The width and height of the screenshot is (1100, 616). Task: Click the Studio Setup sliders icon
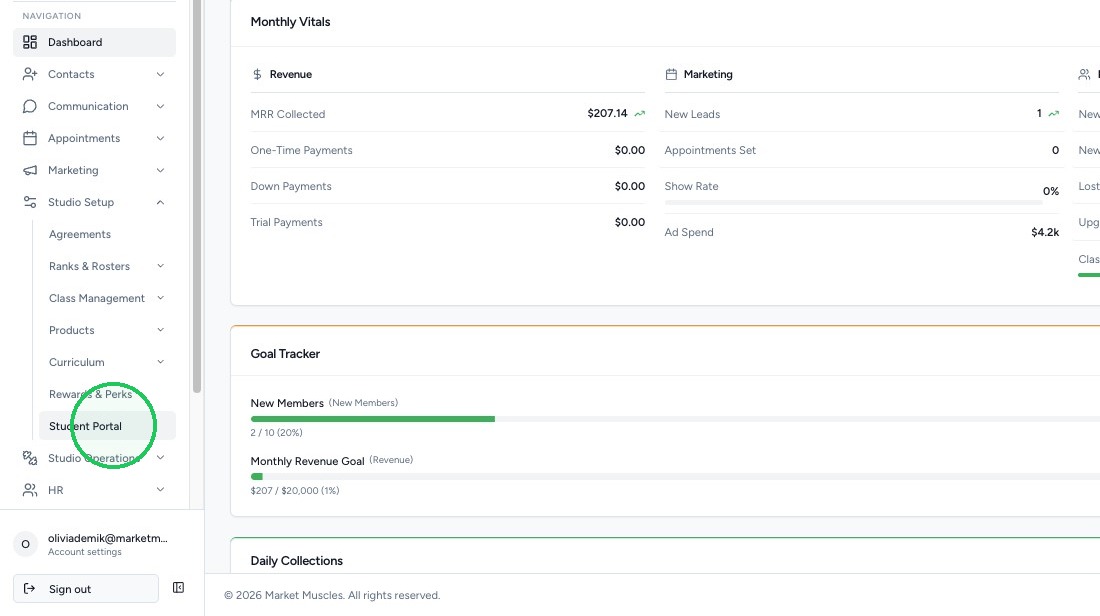pos(29,202)
